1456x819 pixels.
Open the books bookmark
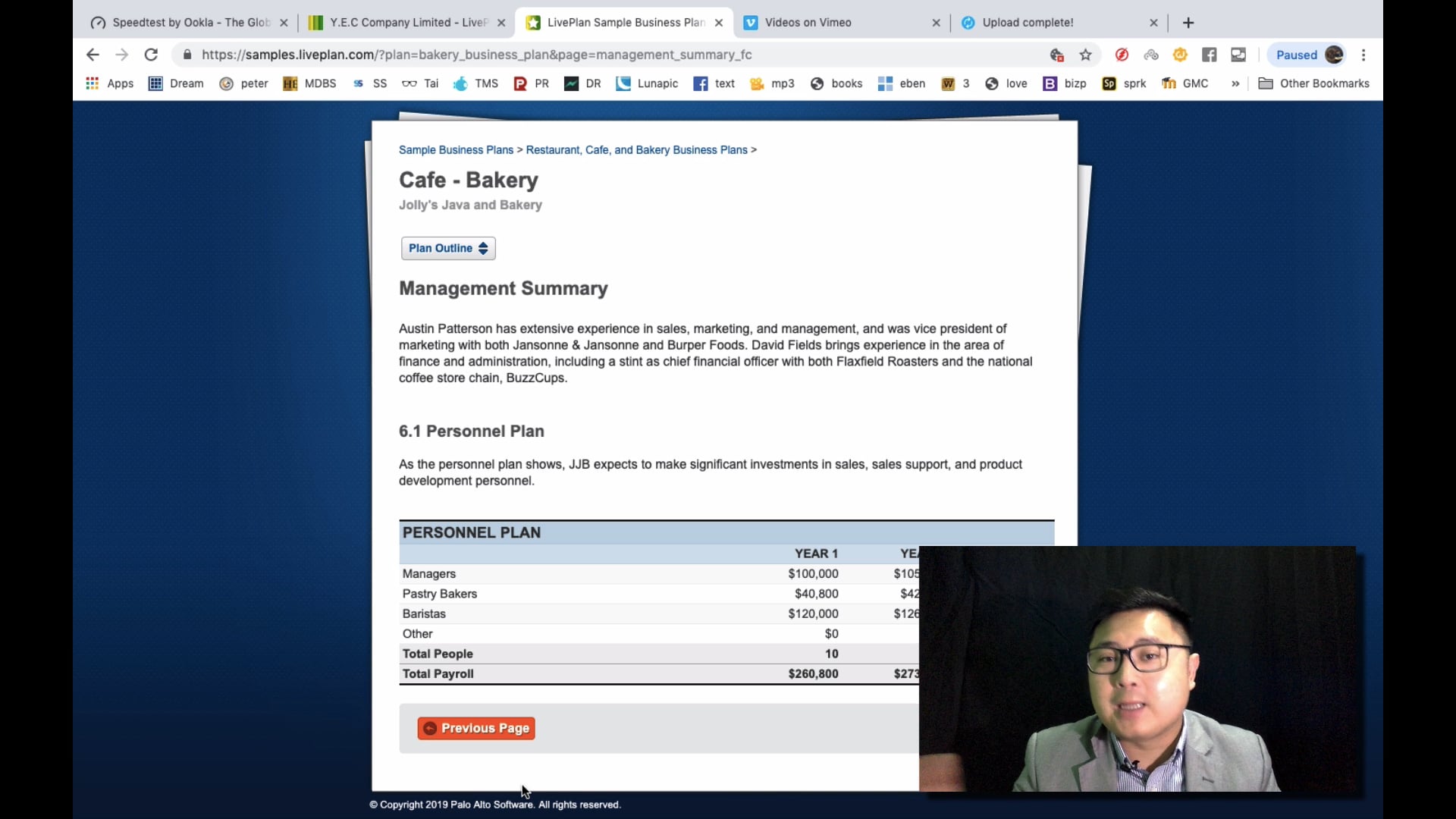[836, 83]
